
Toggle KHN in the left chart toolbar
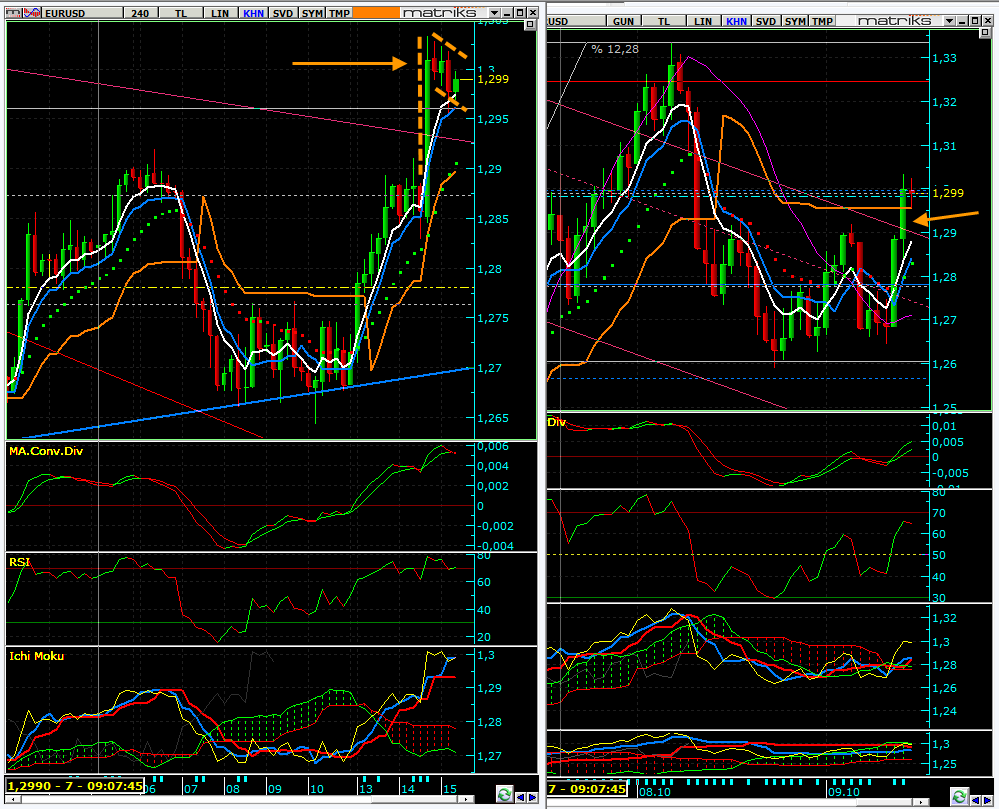(254, 13)
